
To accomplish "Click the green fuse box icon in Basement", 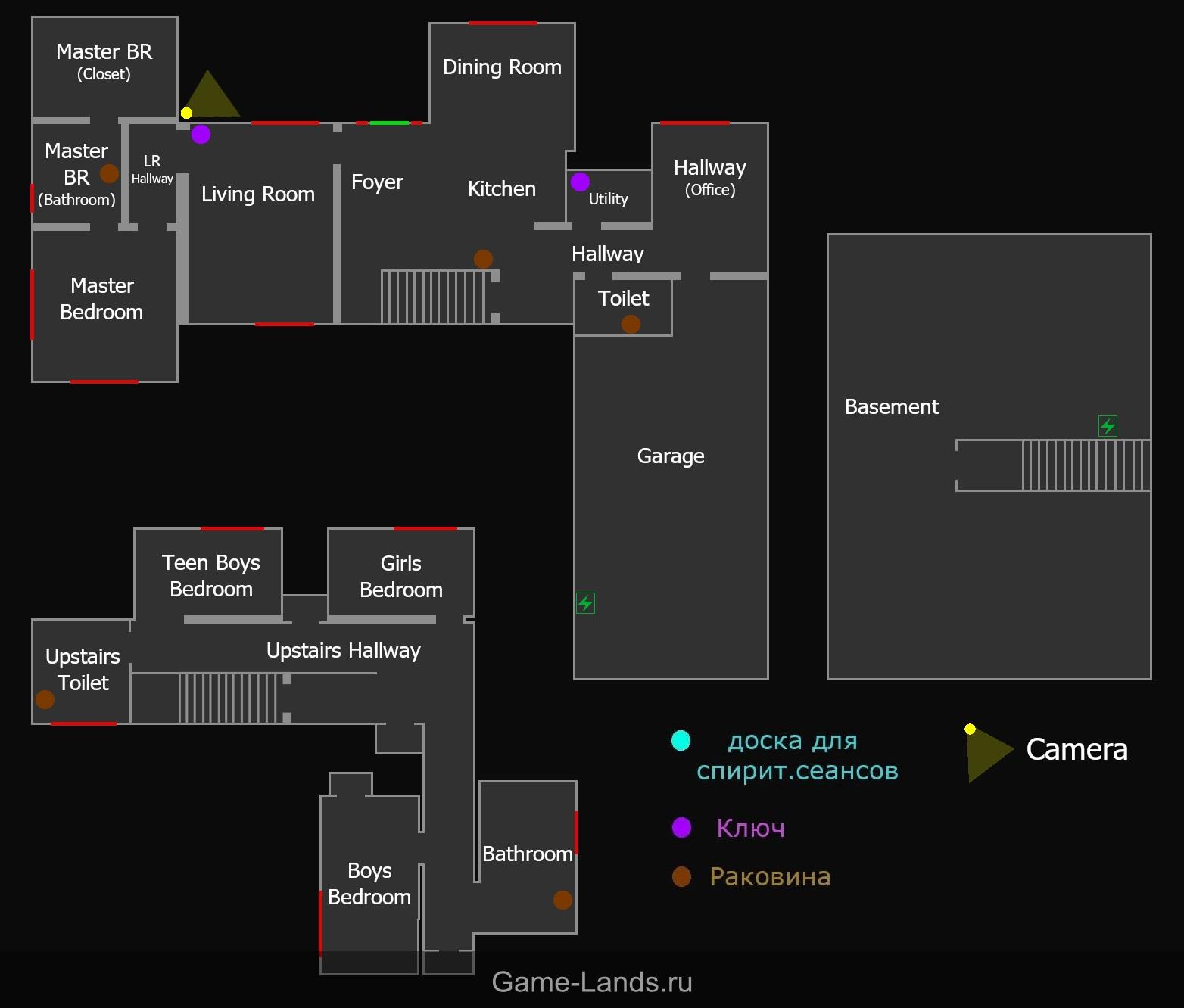I will (x=1108, y=426).
